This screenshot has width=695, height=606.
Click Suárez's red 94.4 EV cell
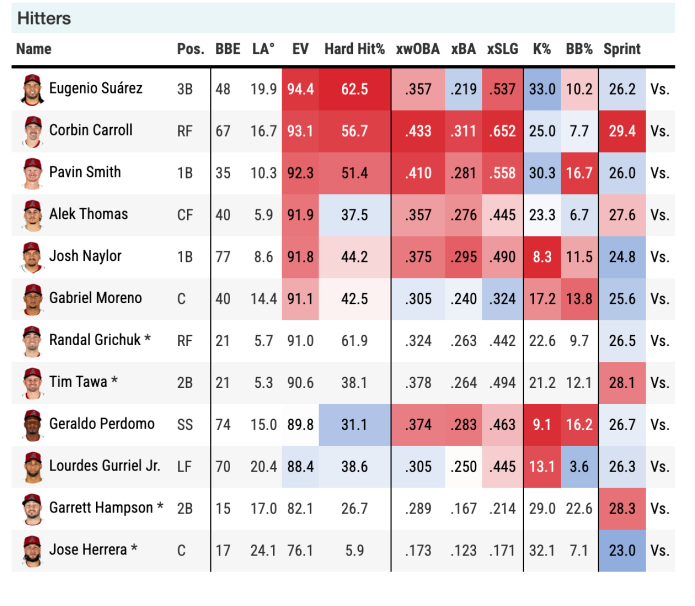pos(300,89)
